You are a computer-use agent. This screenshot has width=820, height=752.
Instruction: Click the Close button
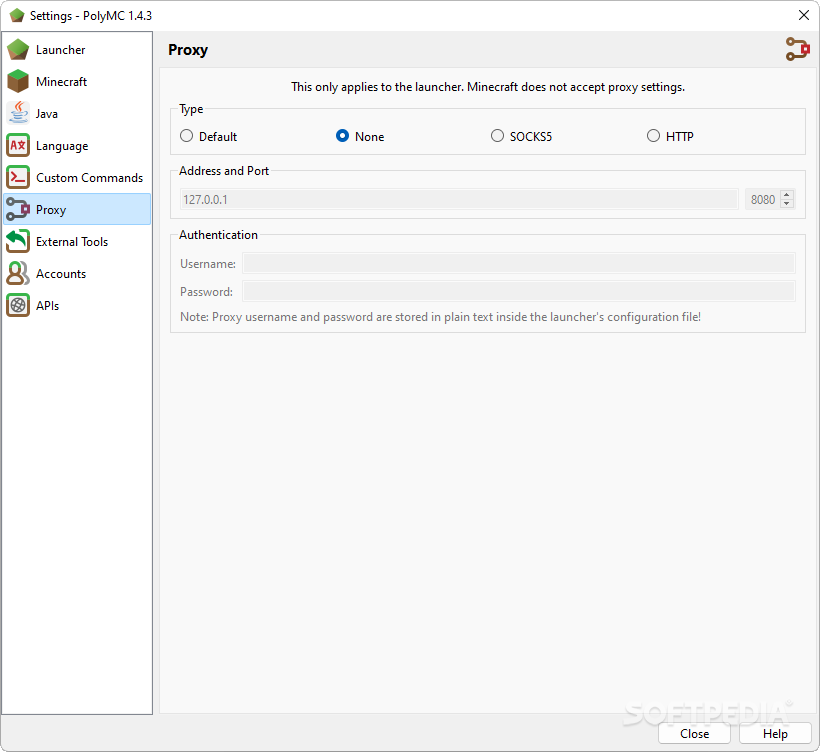tap(694, 733)
